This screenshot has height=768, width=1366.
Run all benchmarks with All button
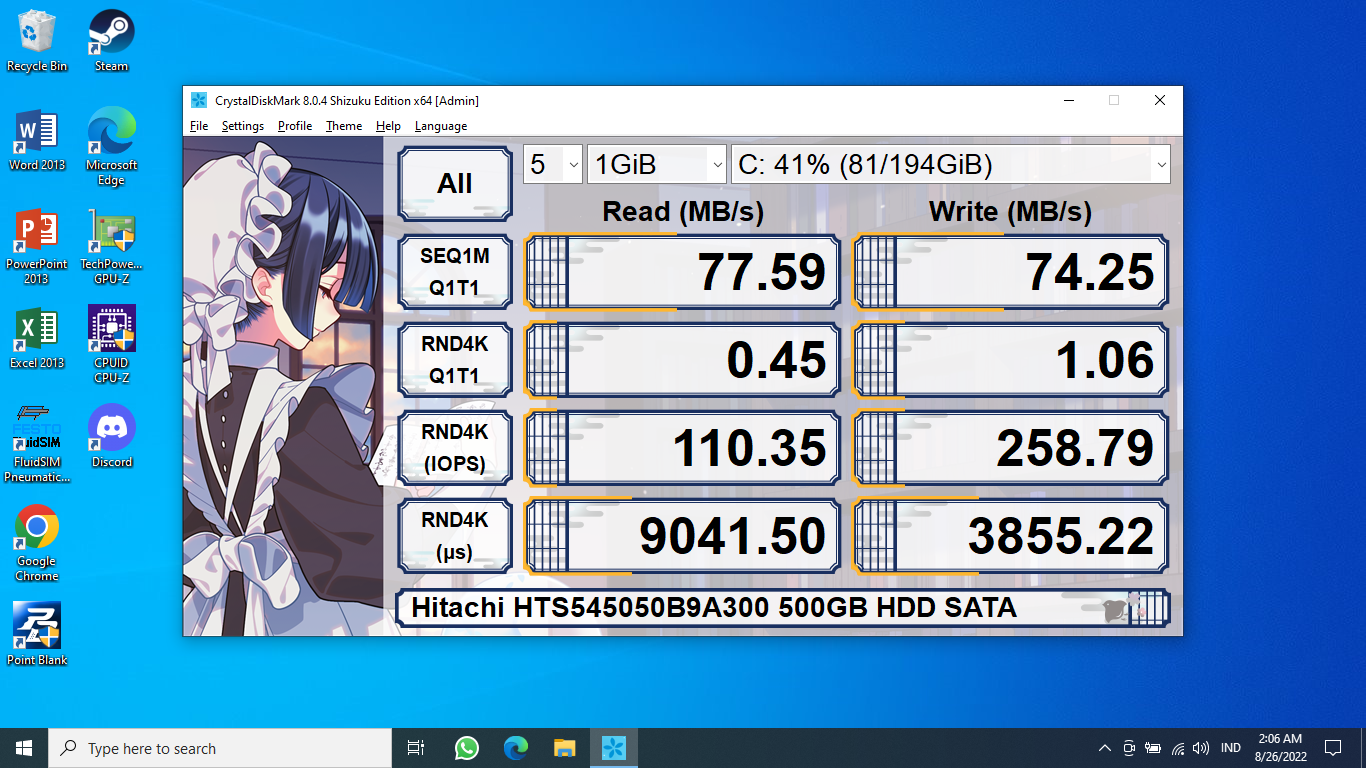pyautogui.click(x=455, y=184)
